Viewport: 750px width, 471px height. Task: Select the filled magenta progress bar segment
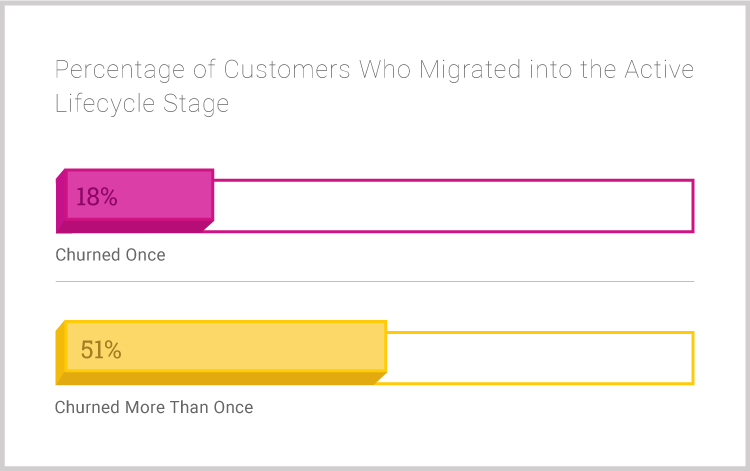[135, 201]
